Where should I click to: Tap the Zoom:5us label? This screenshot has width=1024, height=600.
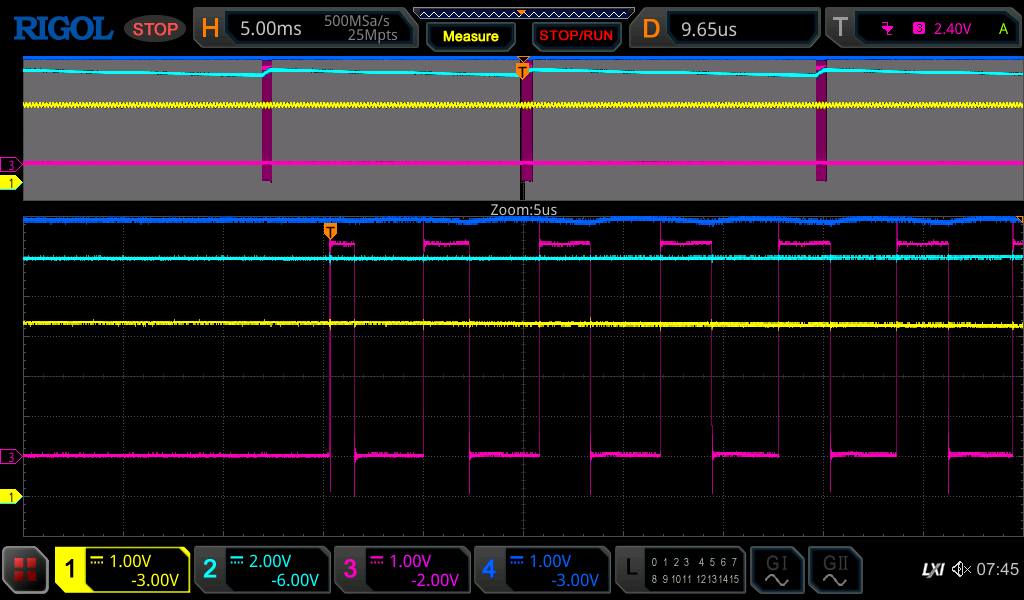tap(524, 210)
